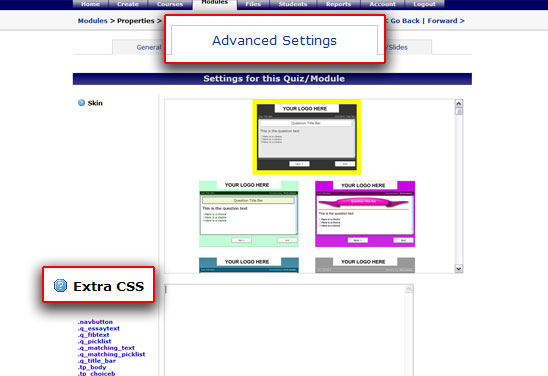
Task: Click skin list scroll up arrow
Action: (459, 103)
